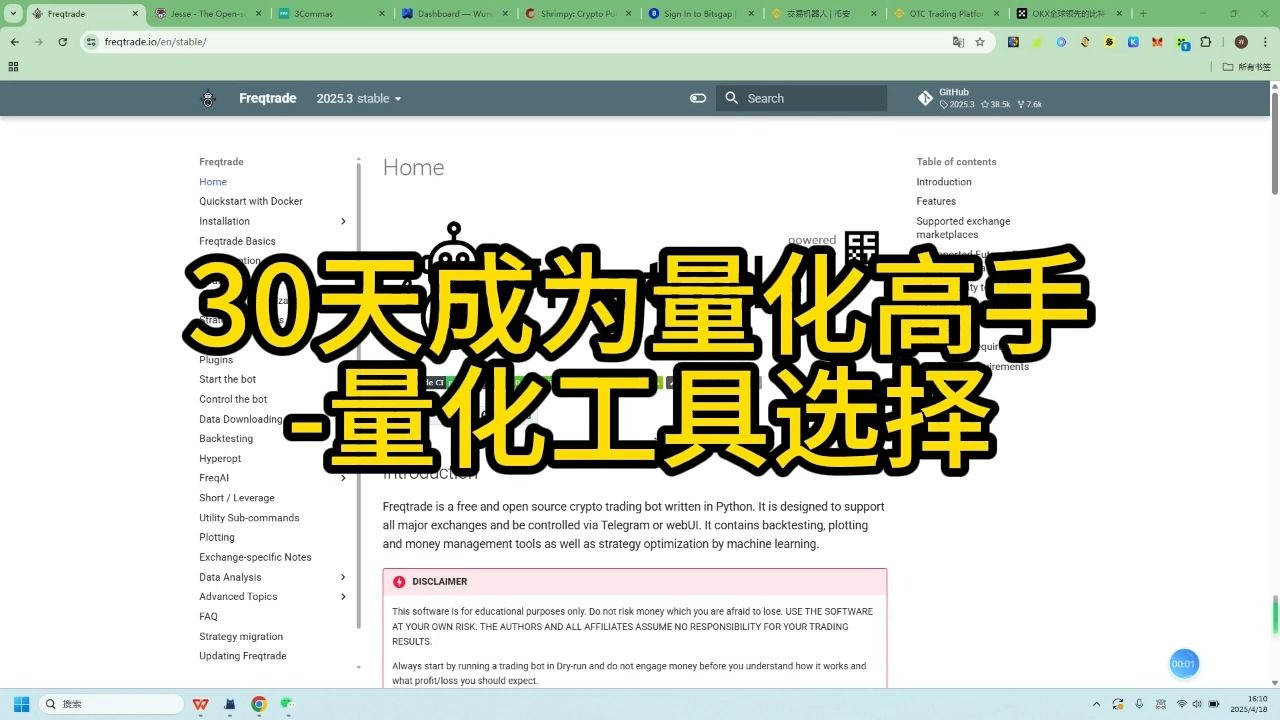Open Control the bot sidebar link
Viewport: 1280px width, 720px height.
pyautogui.click(x=233, y=399)
